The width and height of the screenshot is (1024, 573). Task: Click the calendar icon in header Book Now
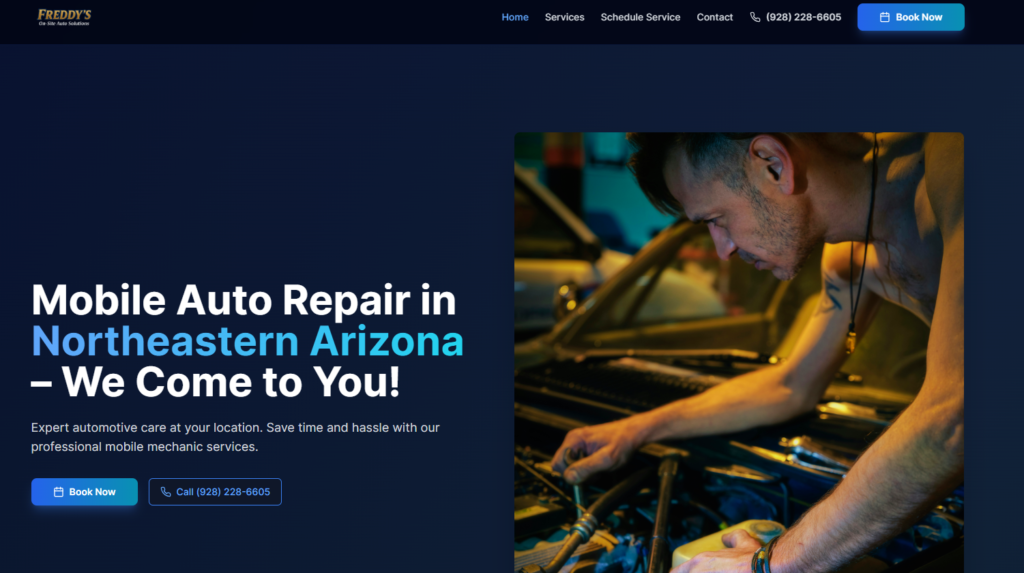click(884, 17)
